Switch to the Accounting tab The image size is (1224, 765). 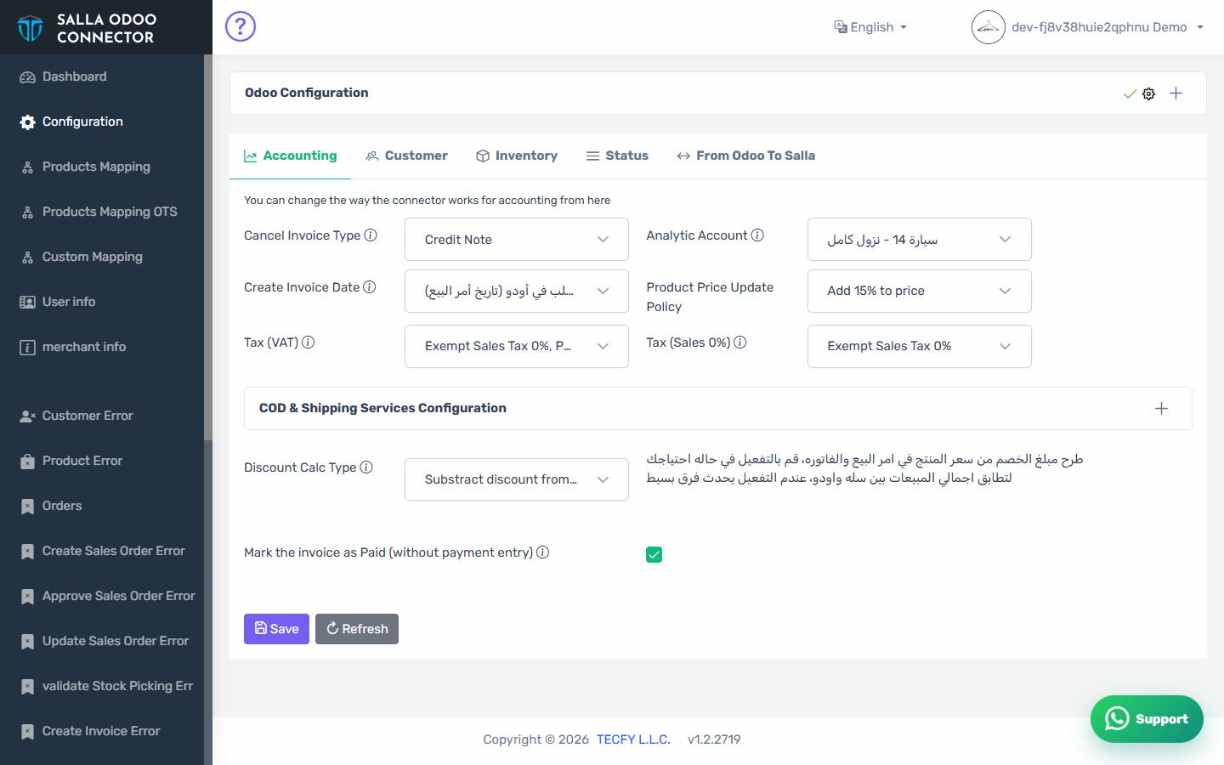coord(290,156)
